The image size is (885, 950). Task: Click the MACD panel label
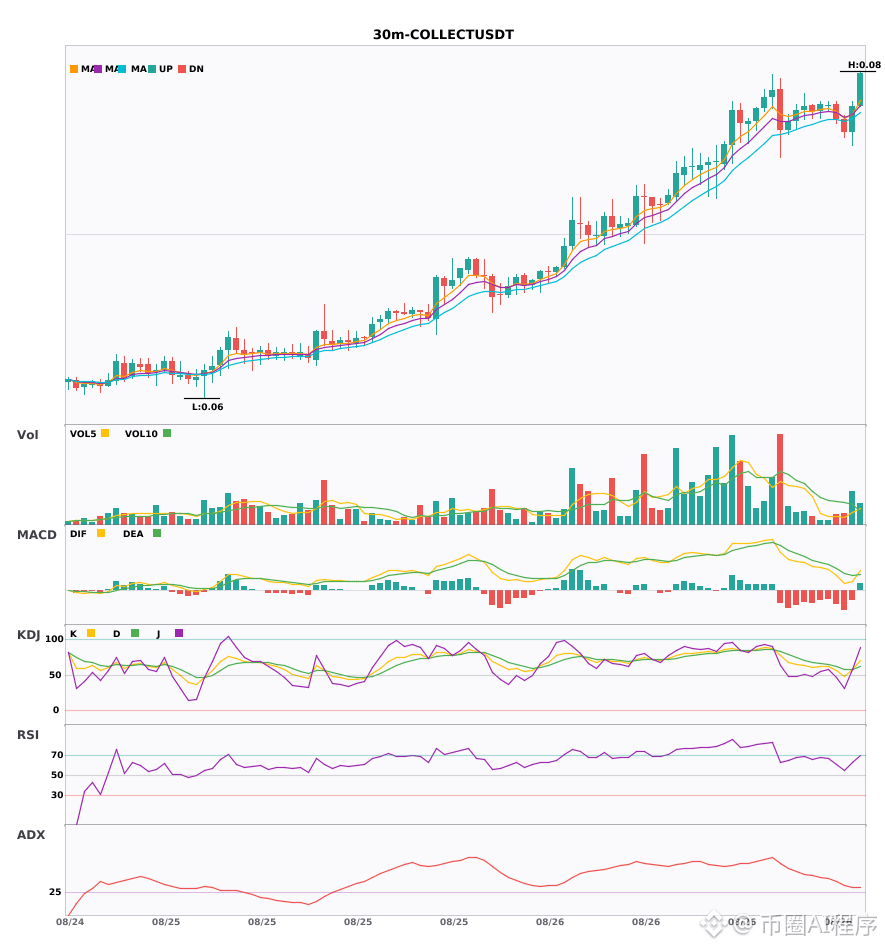36,535
